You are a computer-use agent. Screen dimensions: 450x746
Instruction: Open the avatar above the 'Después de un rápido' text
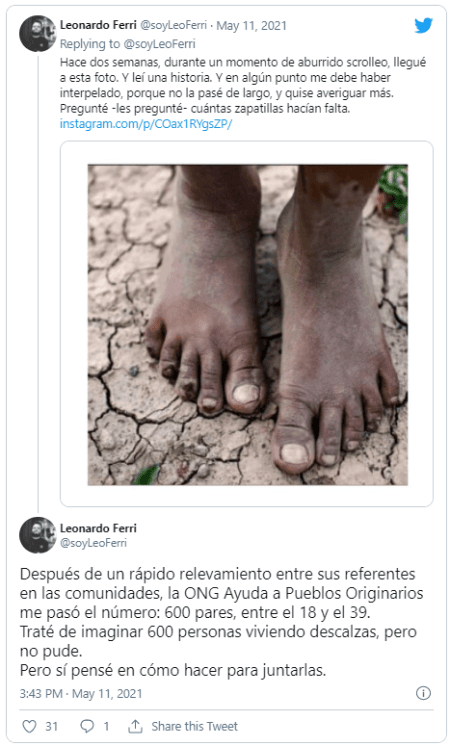click(38, 535)
